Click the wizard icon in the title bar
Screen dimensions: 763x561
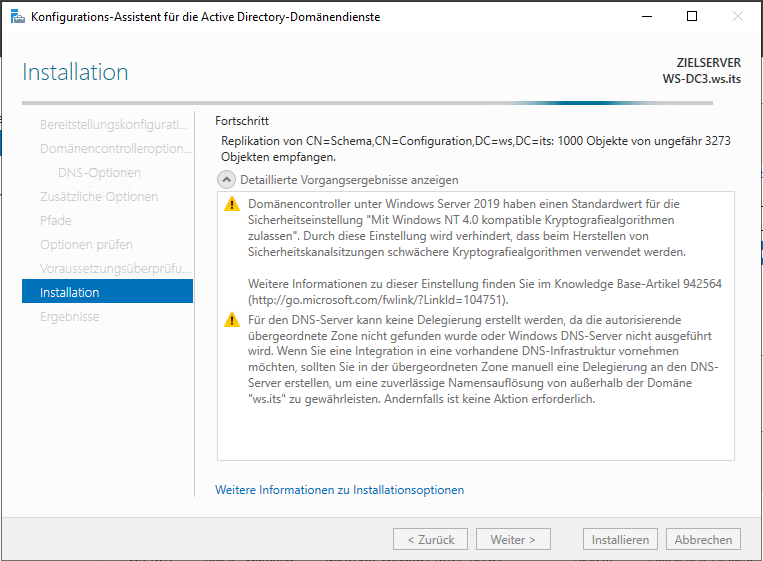pos(18,17)
